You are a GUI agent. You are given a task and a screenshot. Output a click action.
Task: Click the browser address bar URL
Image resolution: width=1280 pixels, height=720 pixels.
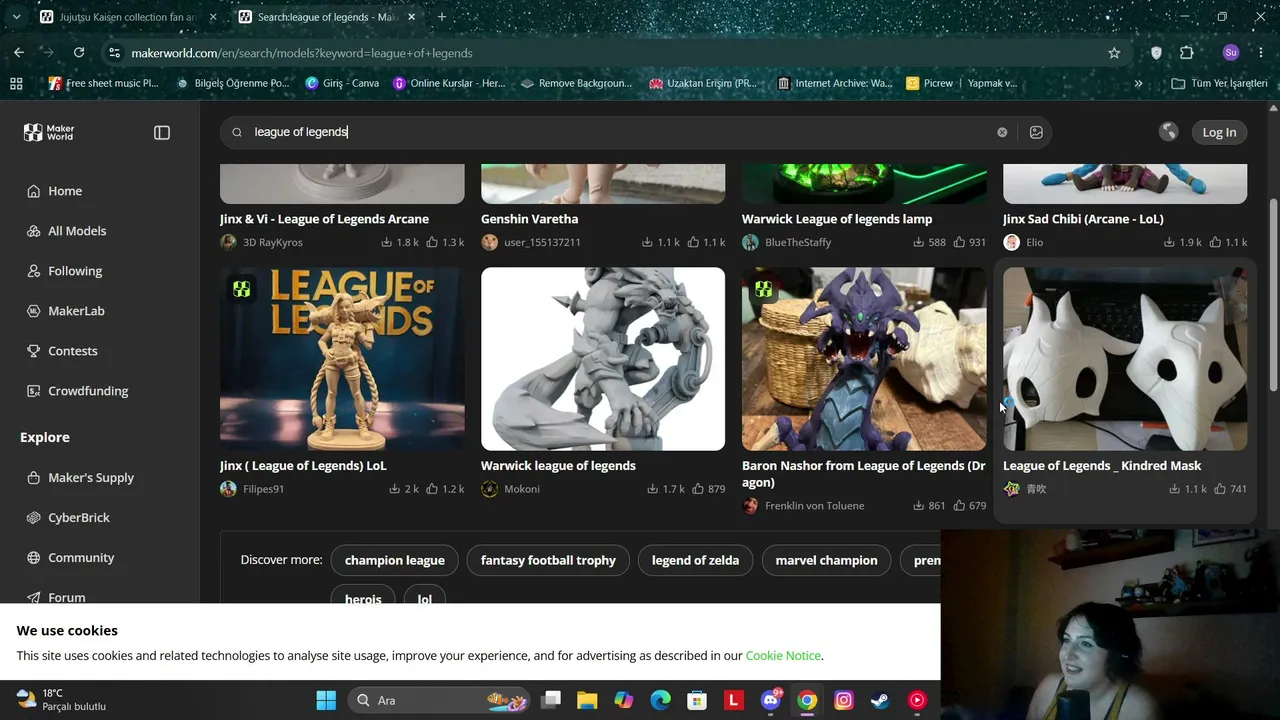[x=302, y=53]
